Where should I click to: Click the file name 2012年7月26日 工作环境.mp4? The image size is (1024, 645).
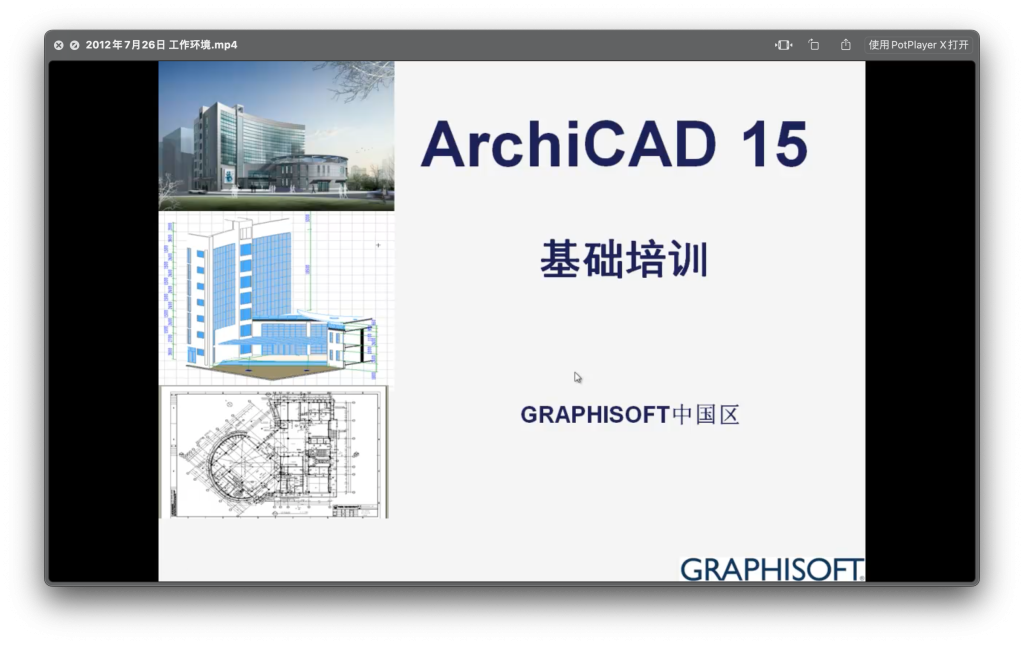161,45
